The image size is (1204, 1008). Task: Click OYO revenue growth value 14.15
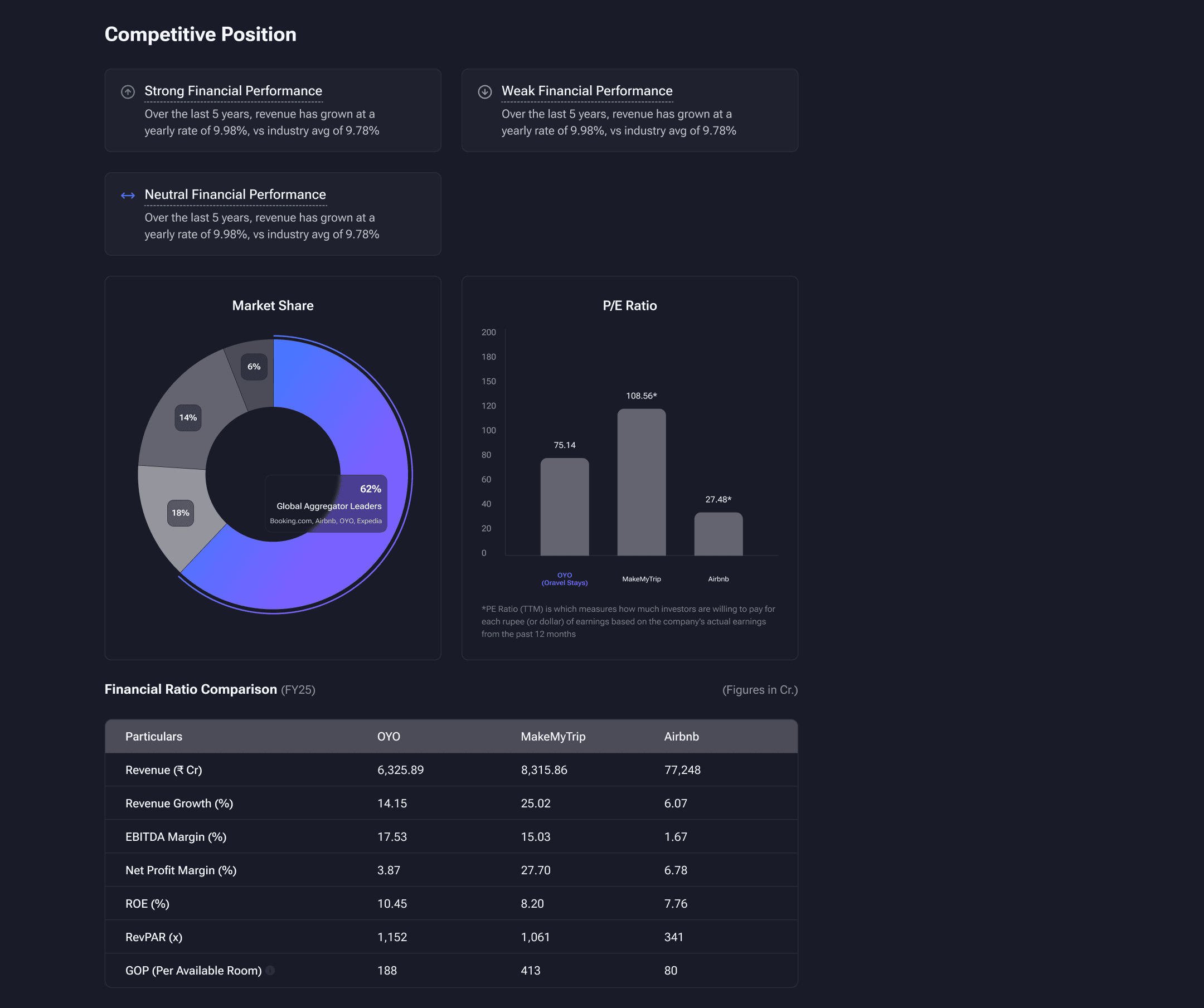(x=392, y=804)
